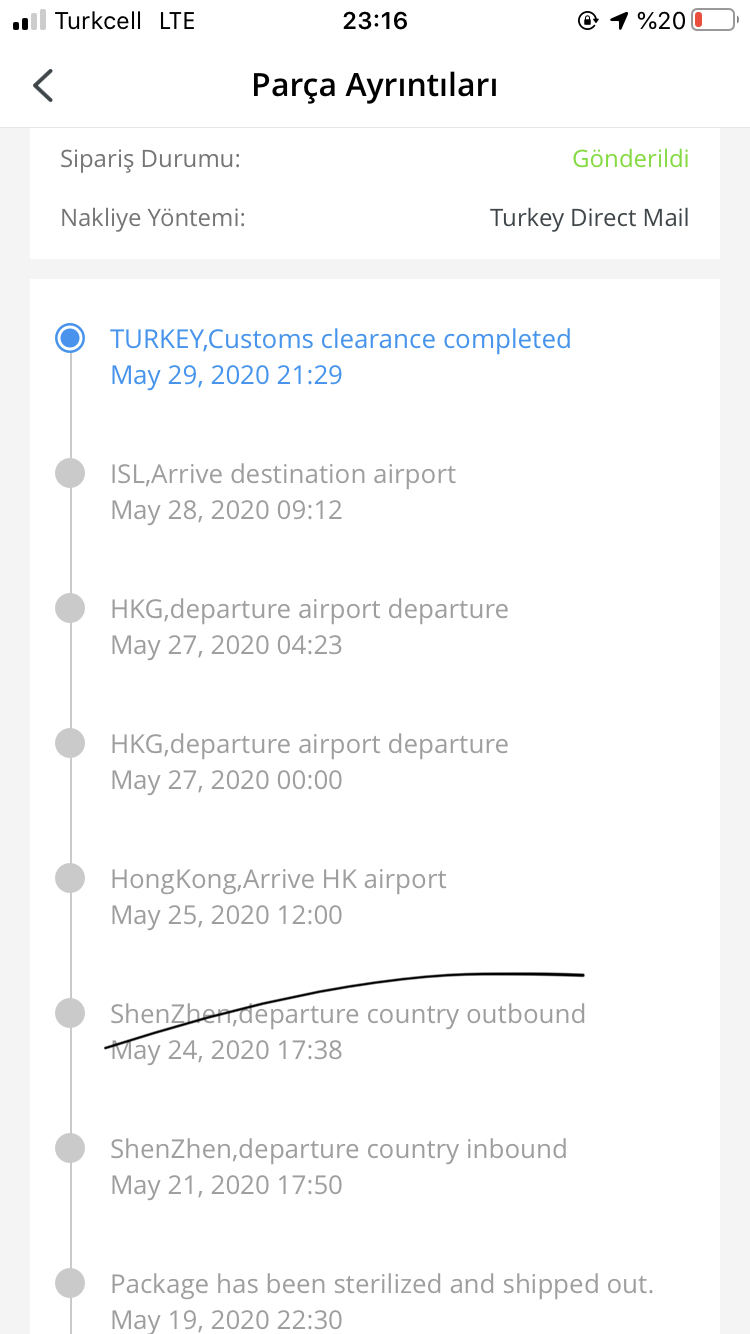Tap the 23:16 clock in status bar
Image resolution: width=750 pixels, height=1334 pixels.
tap(375, 20)
